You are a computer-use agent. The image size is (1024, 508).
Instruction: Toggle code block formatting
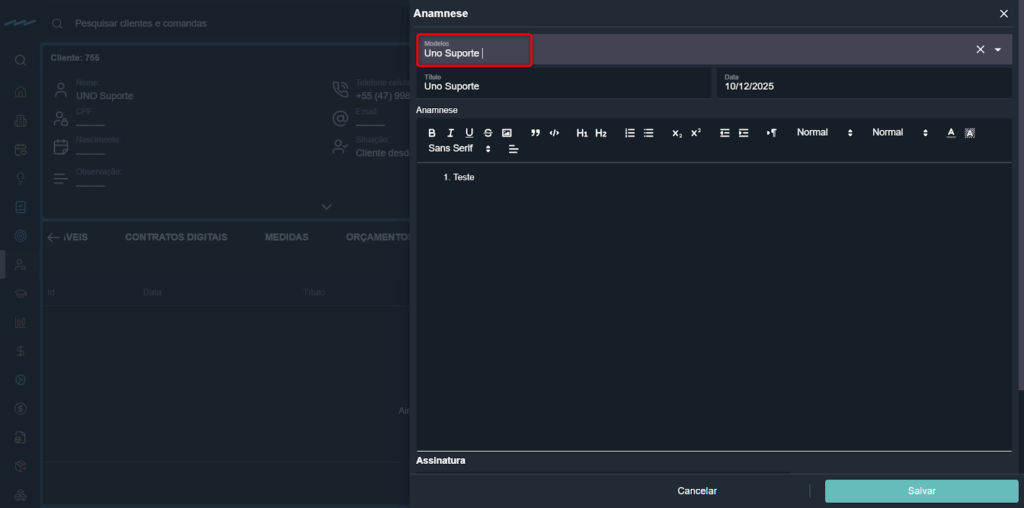pyautogui.click(x=554, y=133)
